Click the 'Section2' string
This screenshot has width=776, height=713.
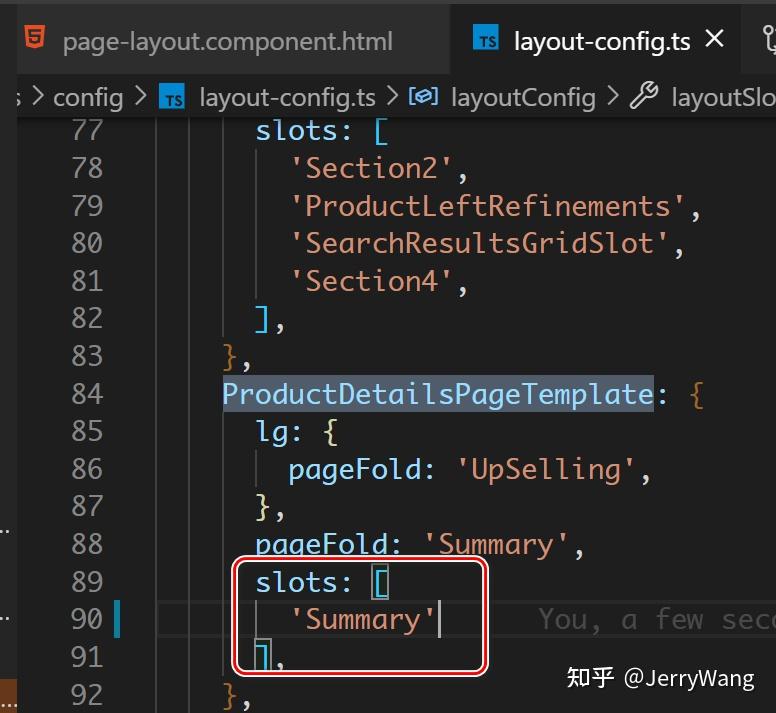pyautogui.click(x=371, y=168)
